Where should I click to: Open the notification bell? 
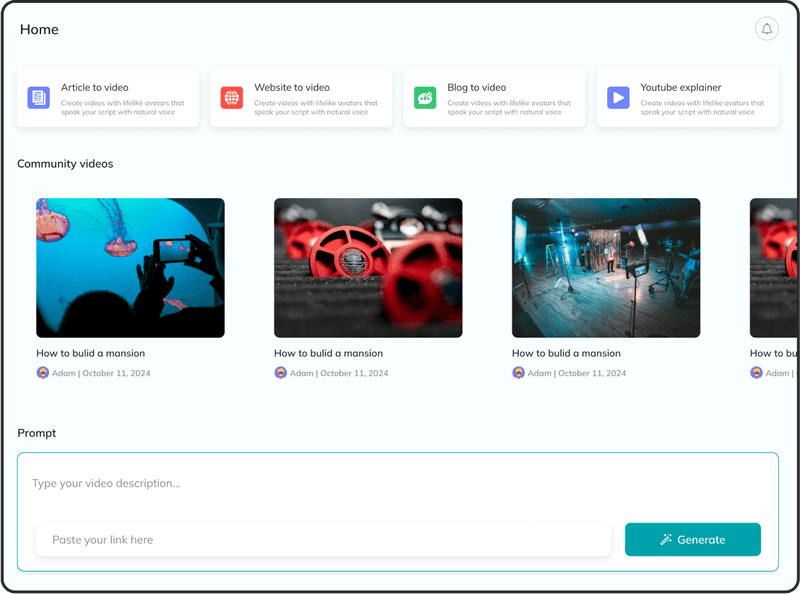pos(766,29)
